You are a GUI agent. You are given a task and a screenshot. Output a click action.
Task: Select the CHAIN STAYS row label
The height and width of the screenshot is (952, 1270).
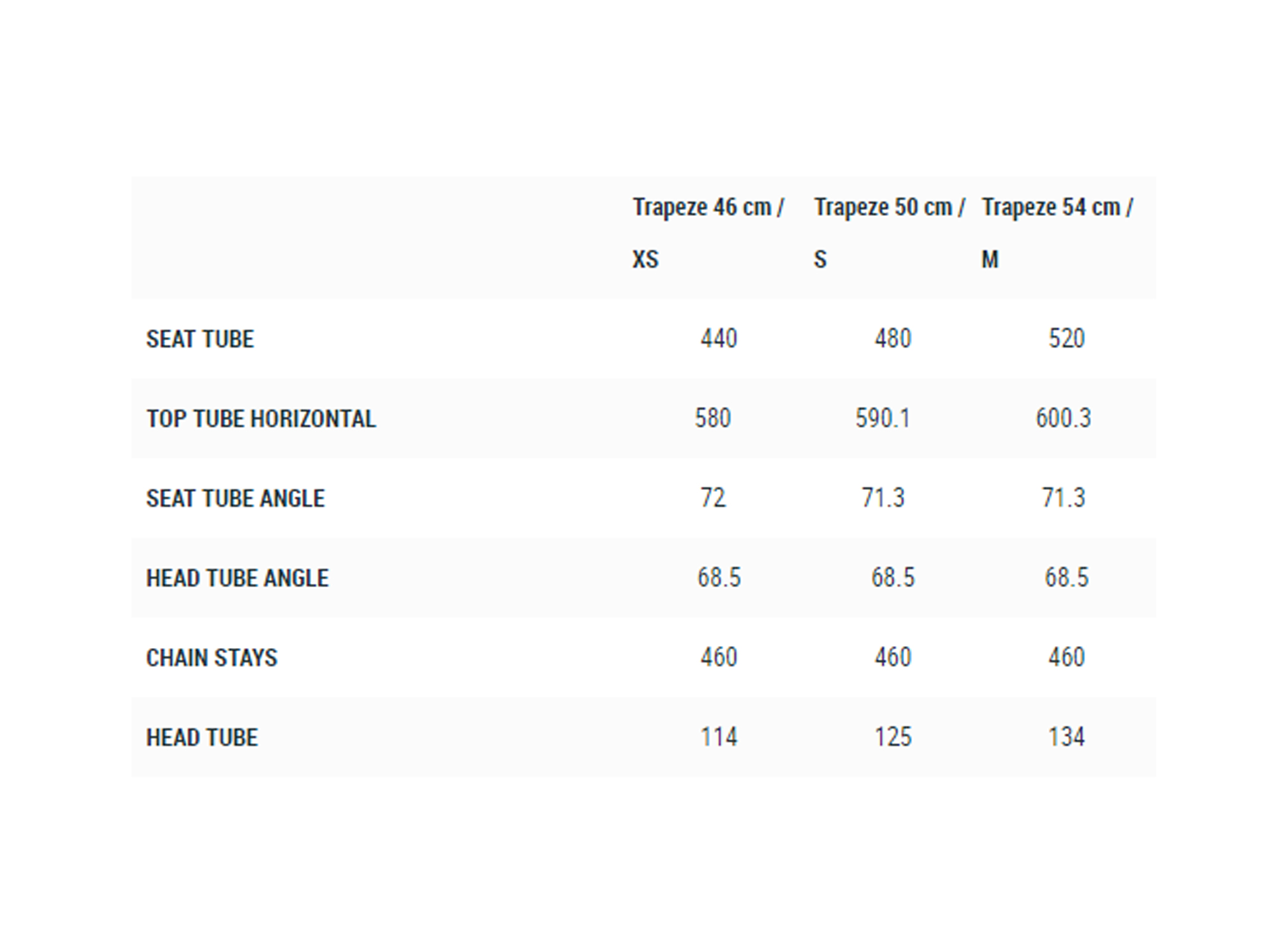(211, 658)
